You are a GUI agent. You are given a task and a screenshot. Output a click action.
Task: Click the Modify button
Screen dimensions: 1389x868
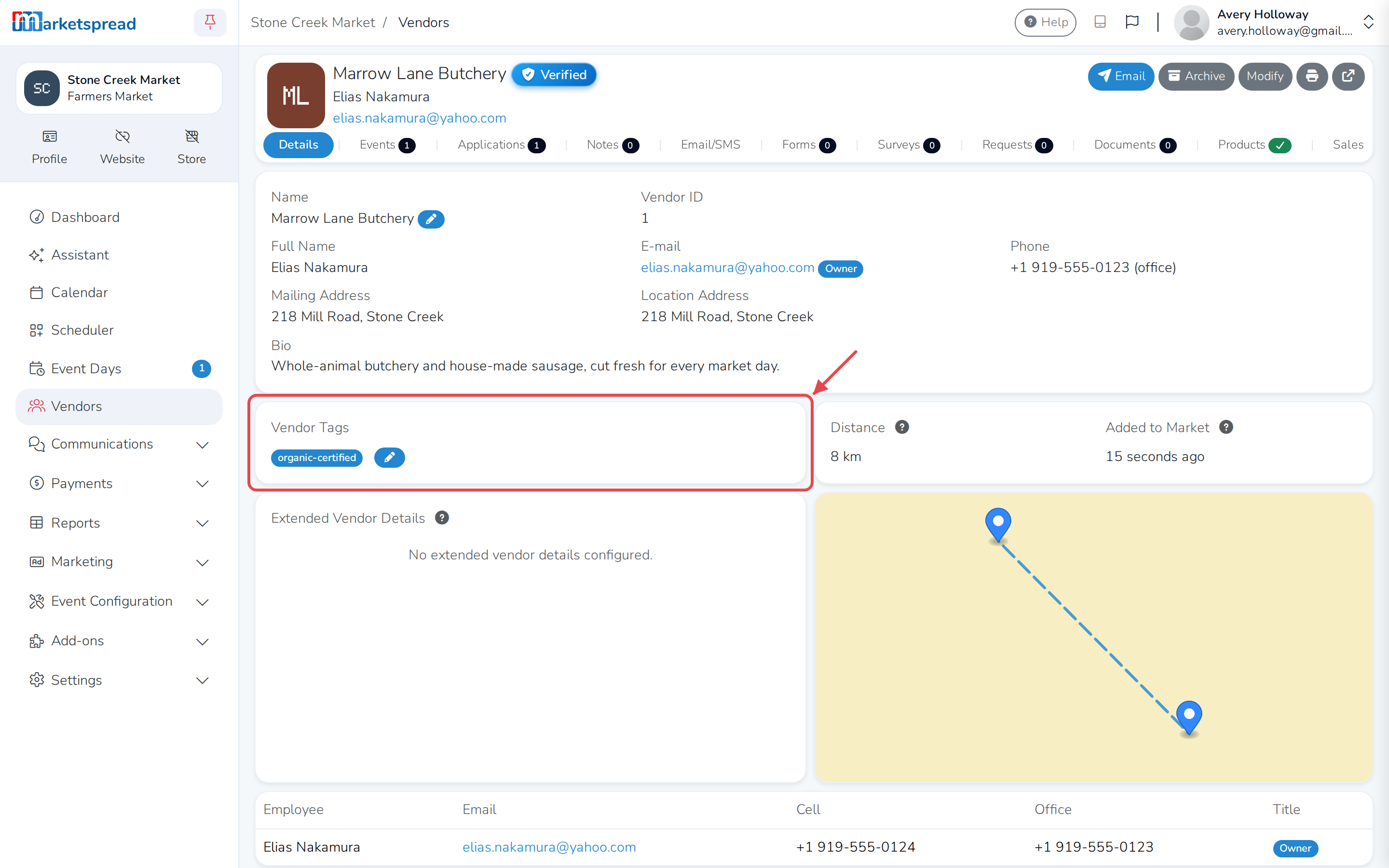tap(1265, 76)
